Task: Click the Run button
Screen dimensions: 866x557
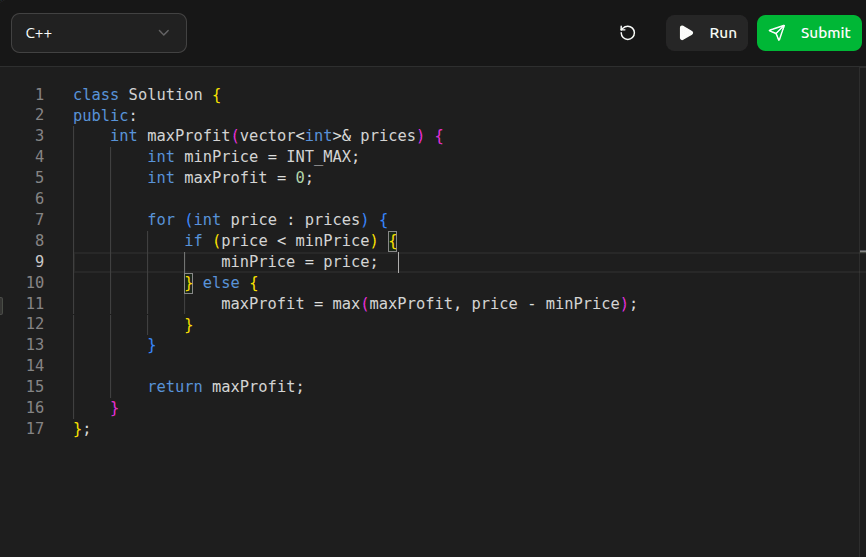Action: click(706, 33)
